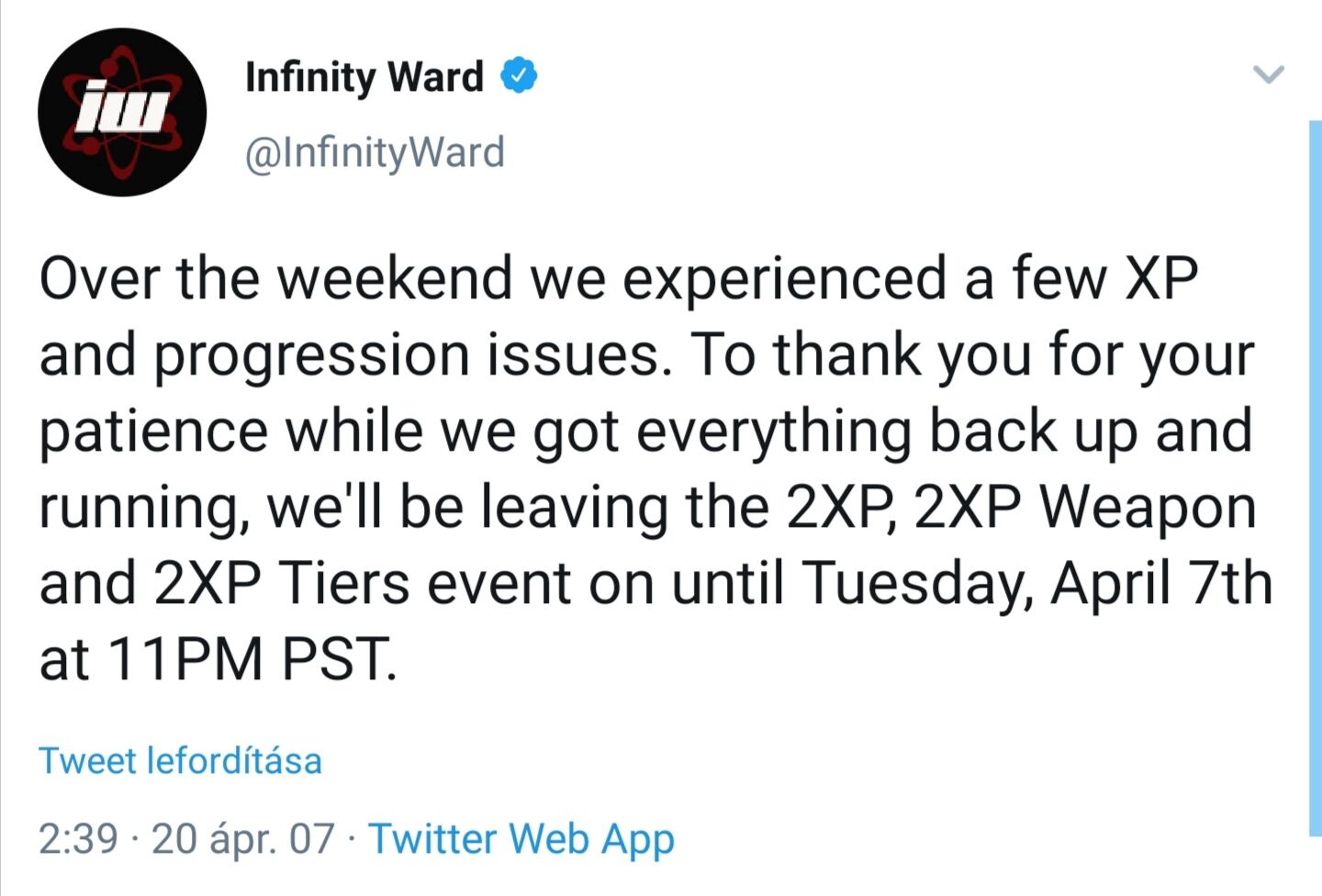Click the blue verified badge
The height and width of the screenshot is (896, 1322).
tap(519, 76)
